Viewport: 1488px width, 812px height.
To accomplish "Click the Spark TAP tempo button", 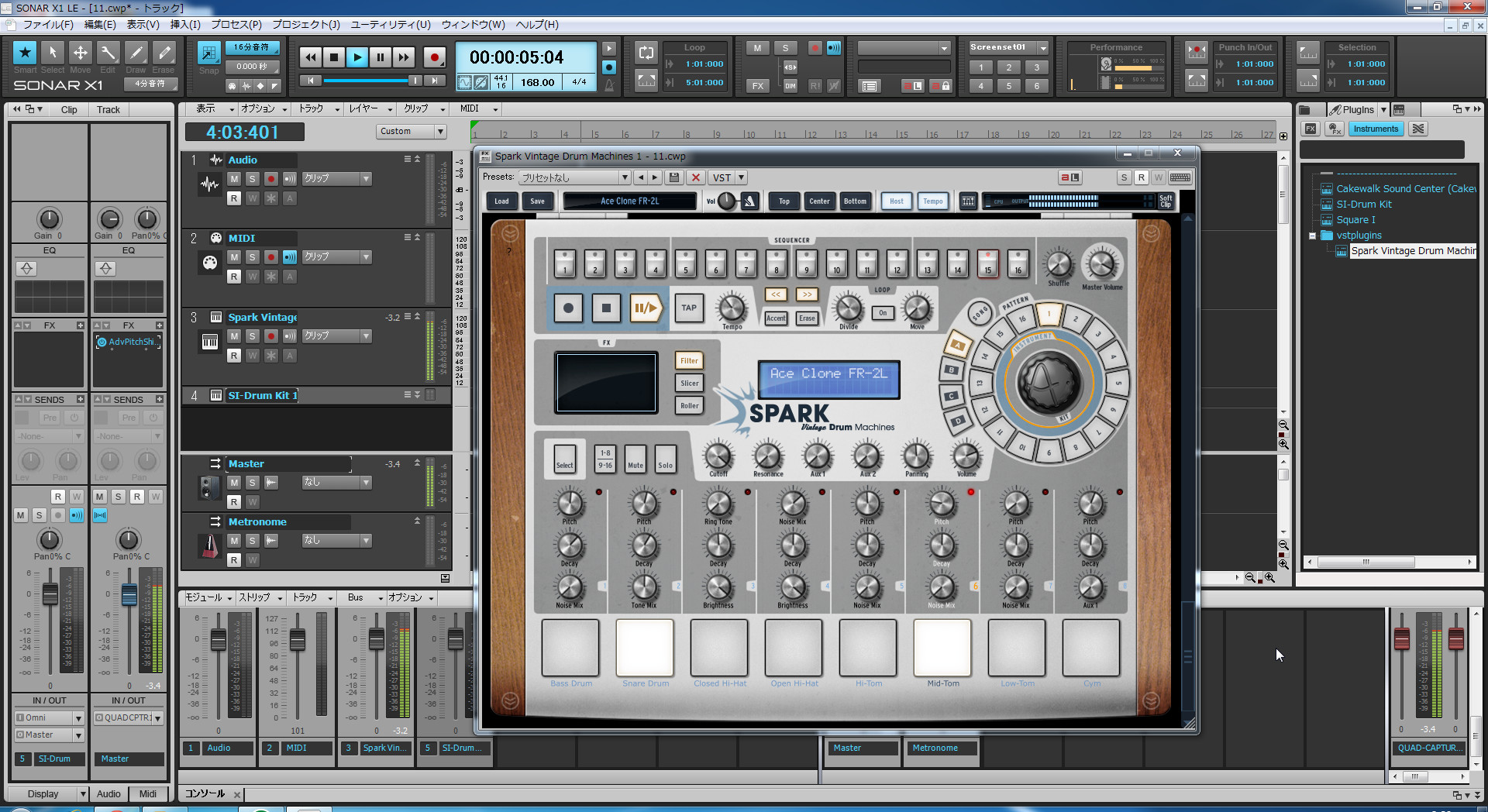I will tap(689, 308).
